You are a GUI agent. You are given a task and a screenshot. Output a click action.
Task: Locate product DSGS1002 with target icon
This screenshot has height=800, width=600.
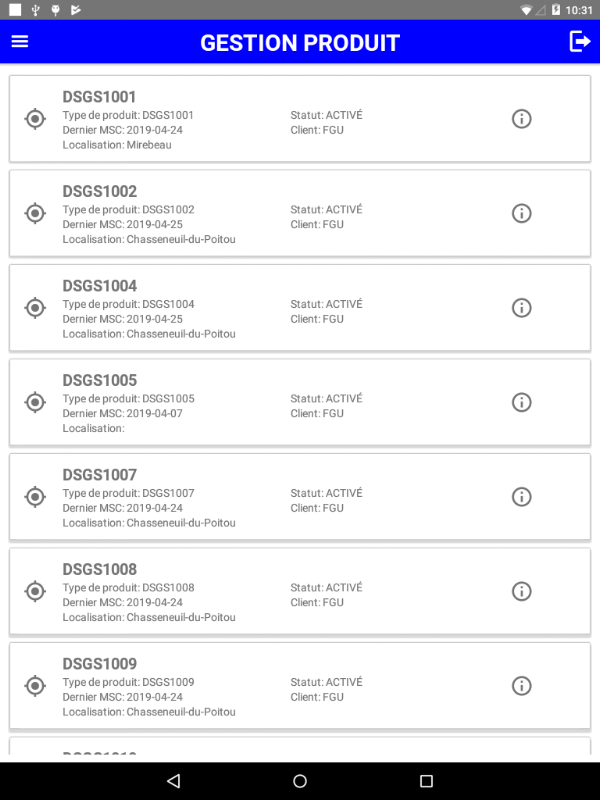(x=35, y=213)
